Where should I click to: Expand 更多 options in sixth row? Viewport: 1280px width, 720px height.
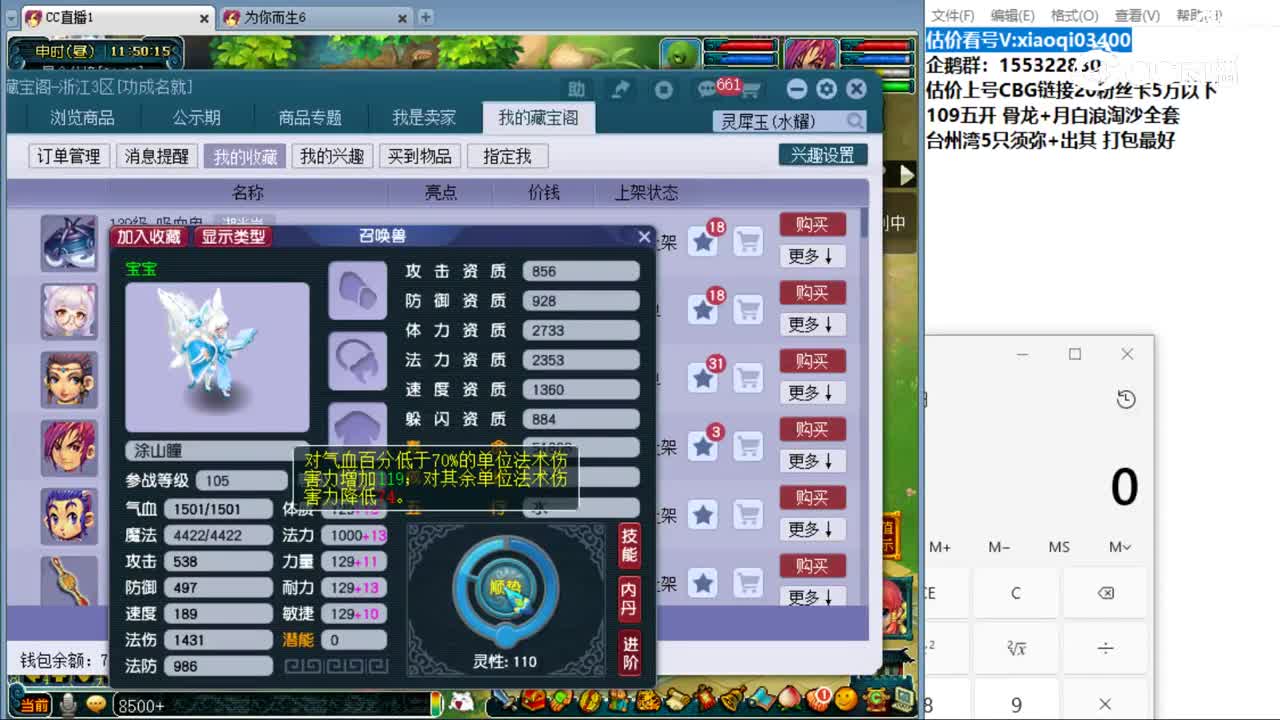pyautogui.click(x=812, y=596)
